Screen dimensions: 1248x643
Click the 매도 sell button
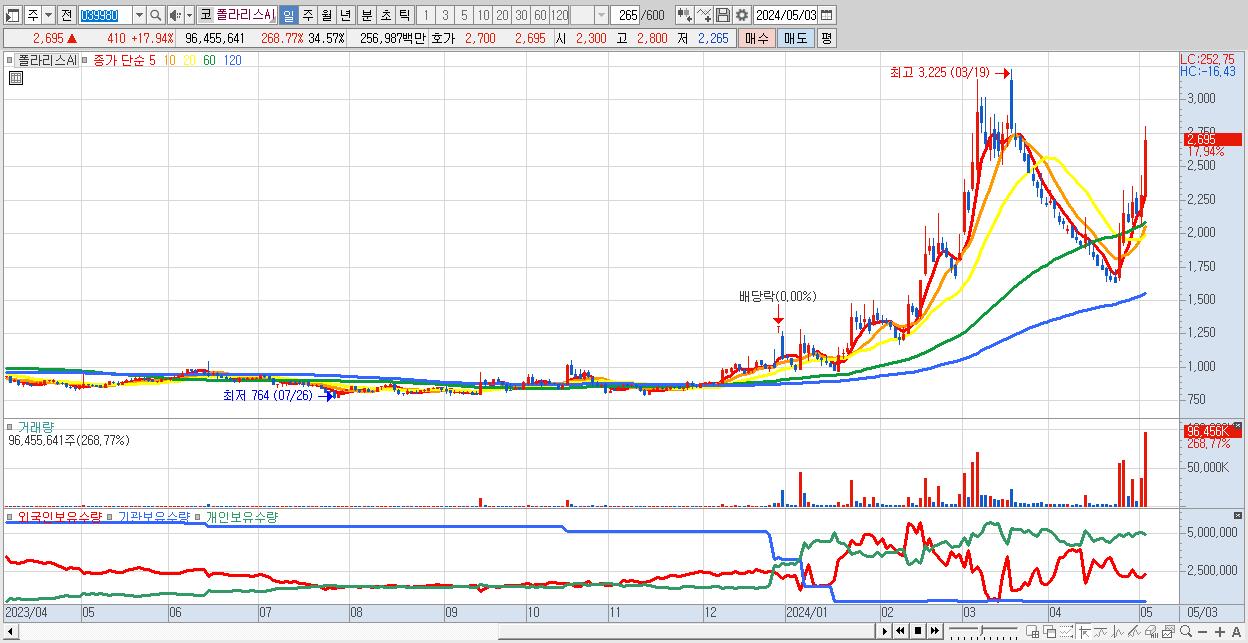(x=796, y=38)
